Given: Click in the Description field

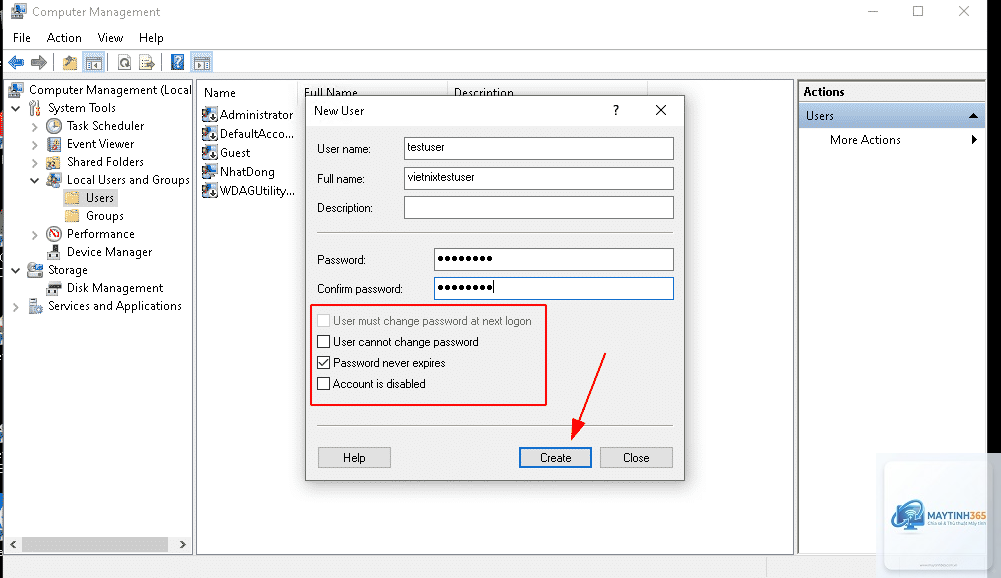Looking at the screenshot, I should point(539,208).
